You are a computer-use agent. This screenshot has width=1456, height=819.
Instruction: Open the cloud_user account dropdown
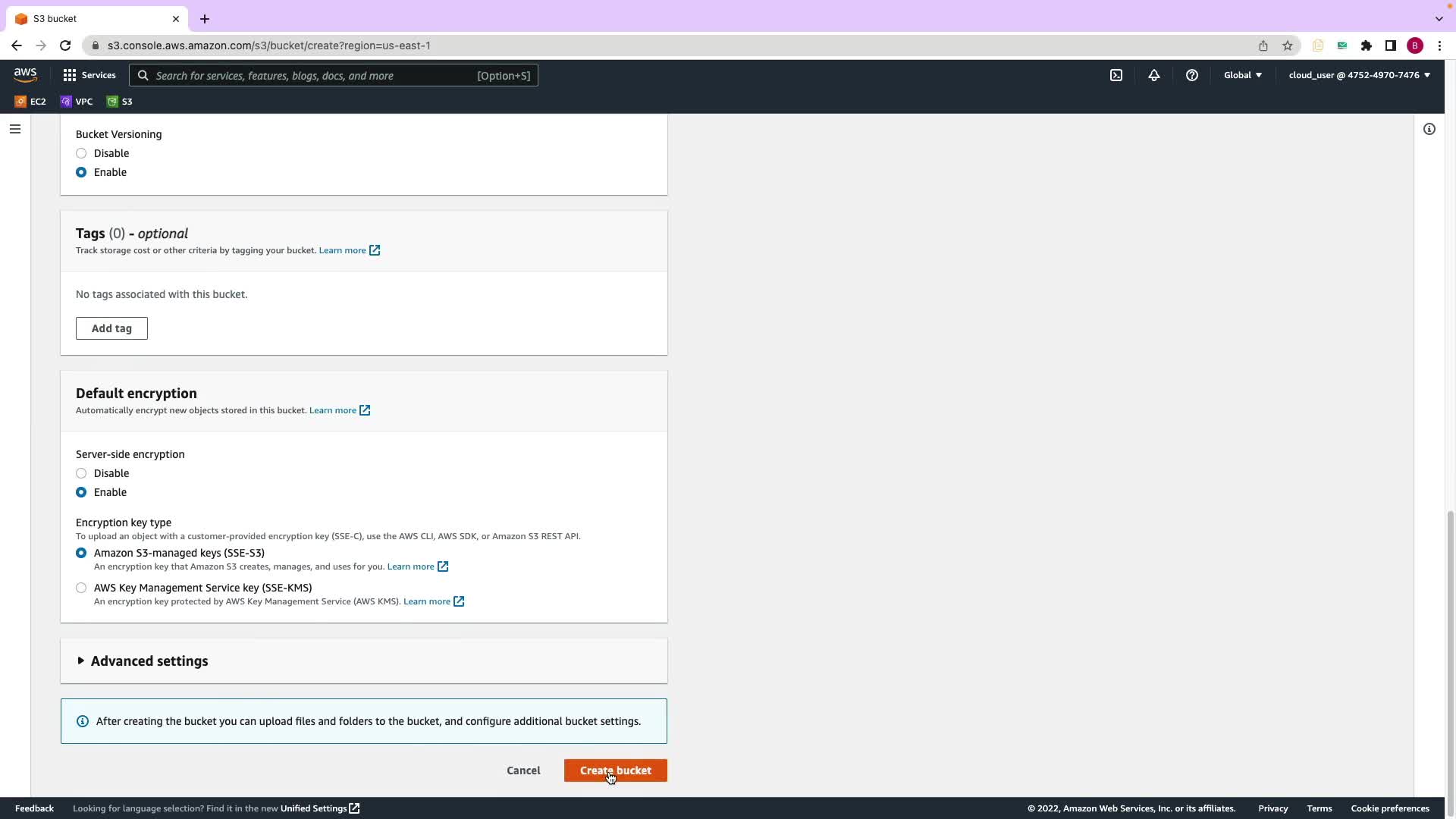coord(1359,75)
